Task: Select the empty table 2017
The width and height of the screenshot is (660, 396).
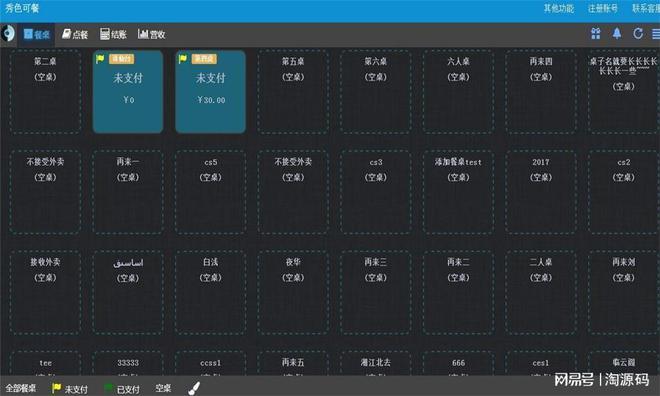Action: coord(541,192)
